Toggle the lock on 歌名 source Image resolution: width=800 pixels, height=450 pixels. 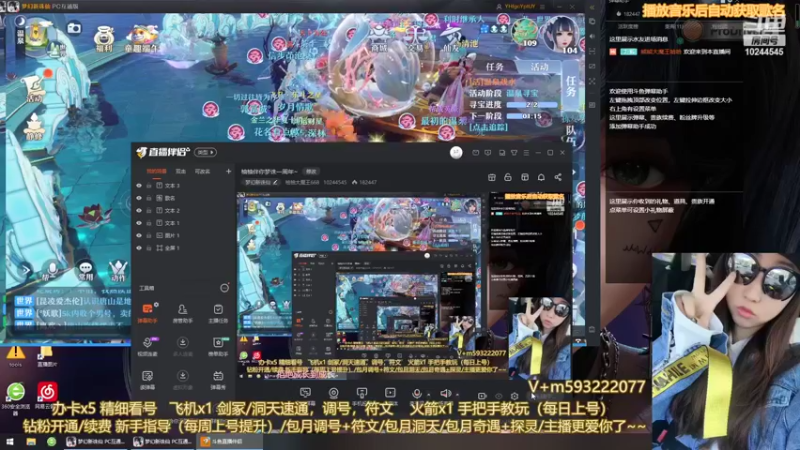pos(149,198)
